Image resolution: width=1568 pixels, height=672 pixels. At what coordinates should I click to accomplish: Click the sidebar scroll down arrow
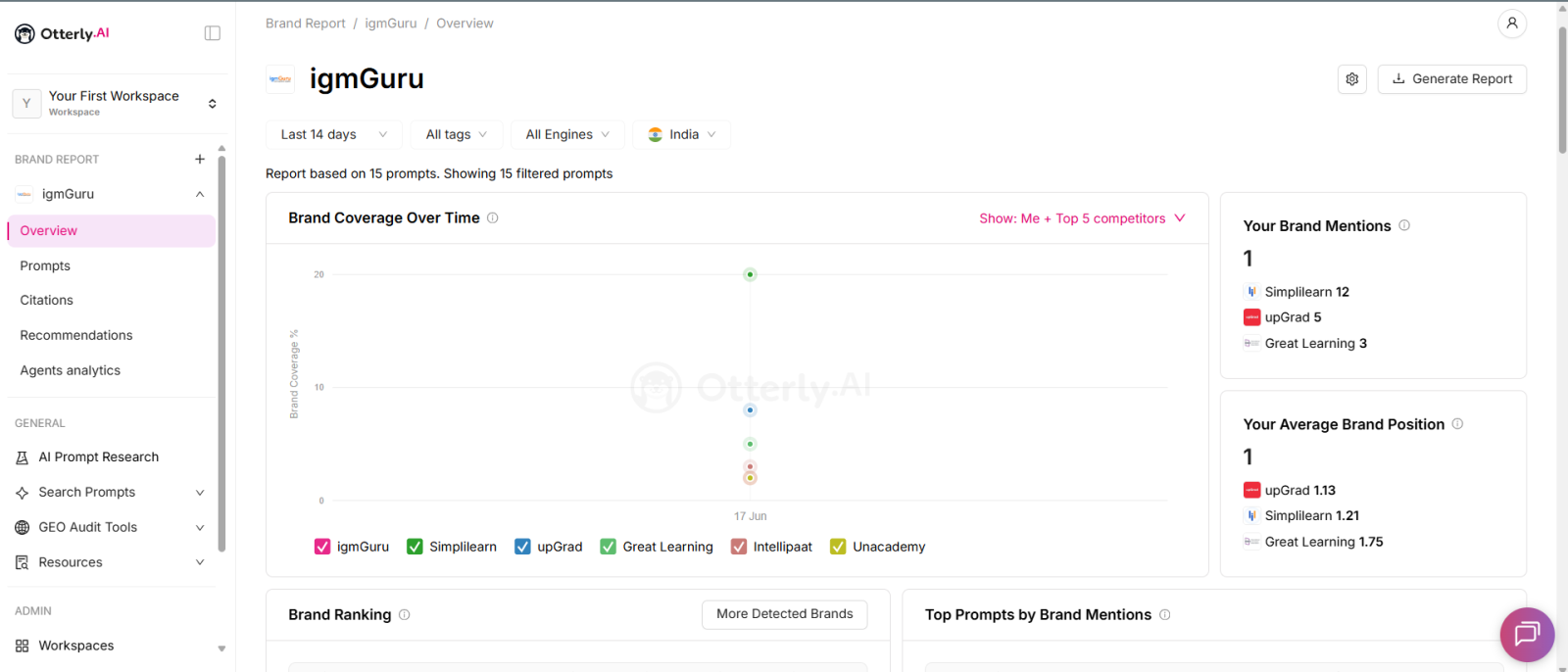point(221,648)
